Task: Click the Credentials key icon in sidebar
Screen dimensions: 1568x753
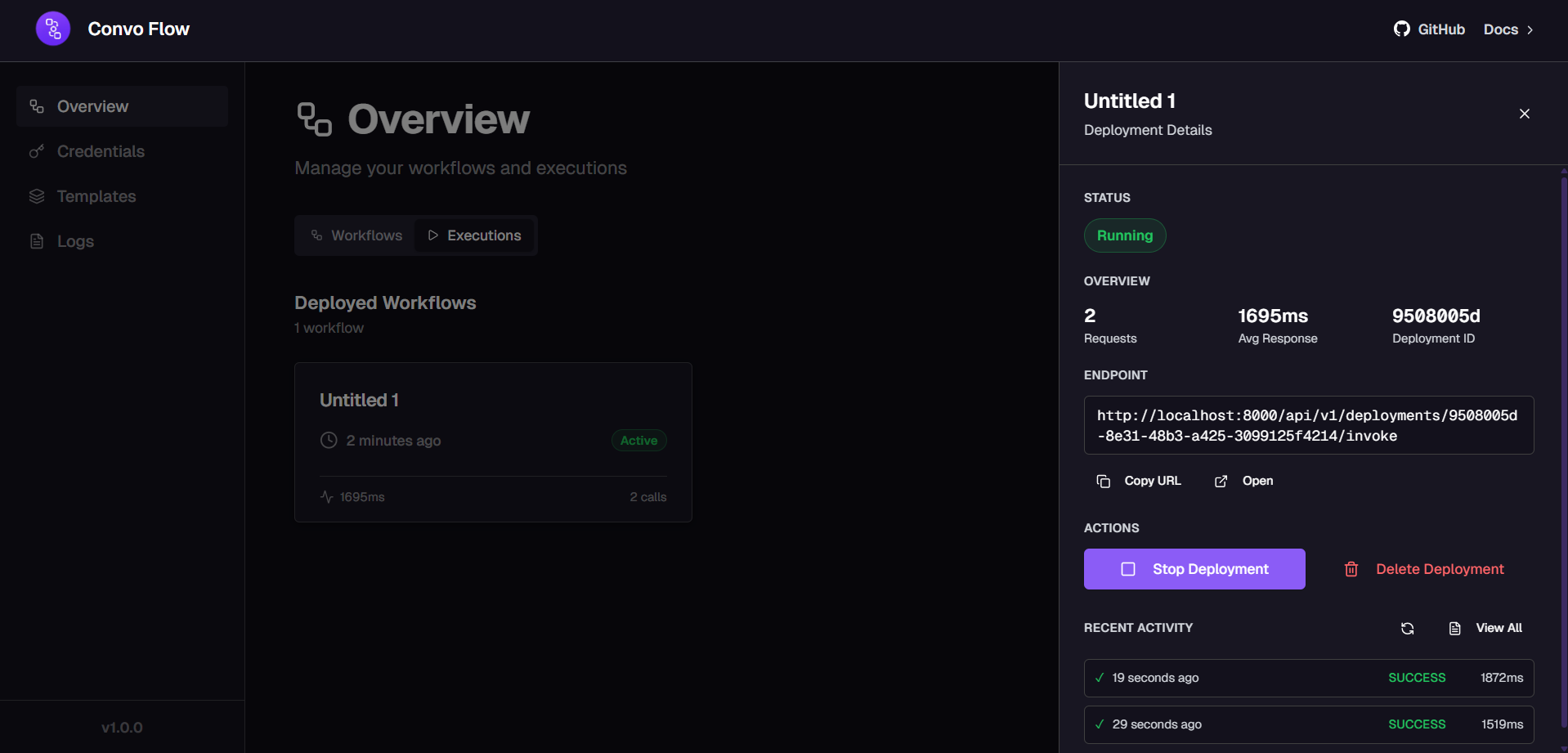Action: (35, 151)
